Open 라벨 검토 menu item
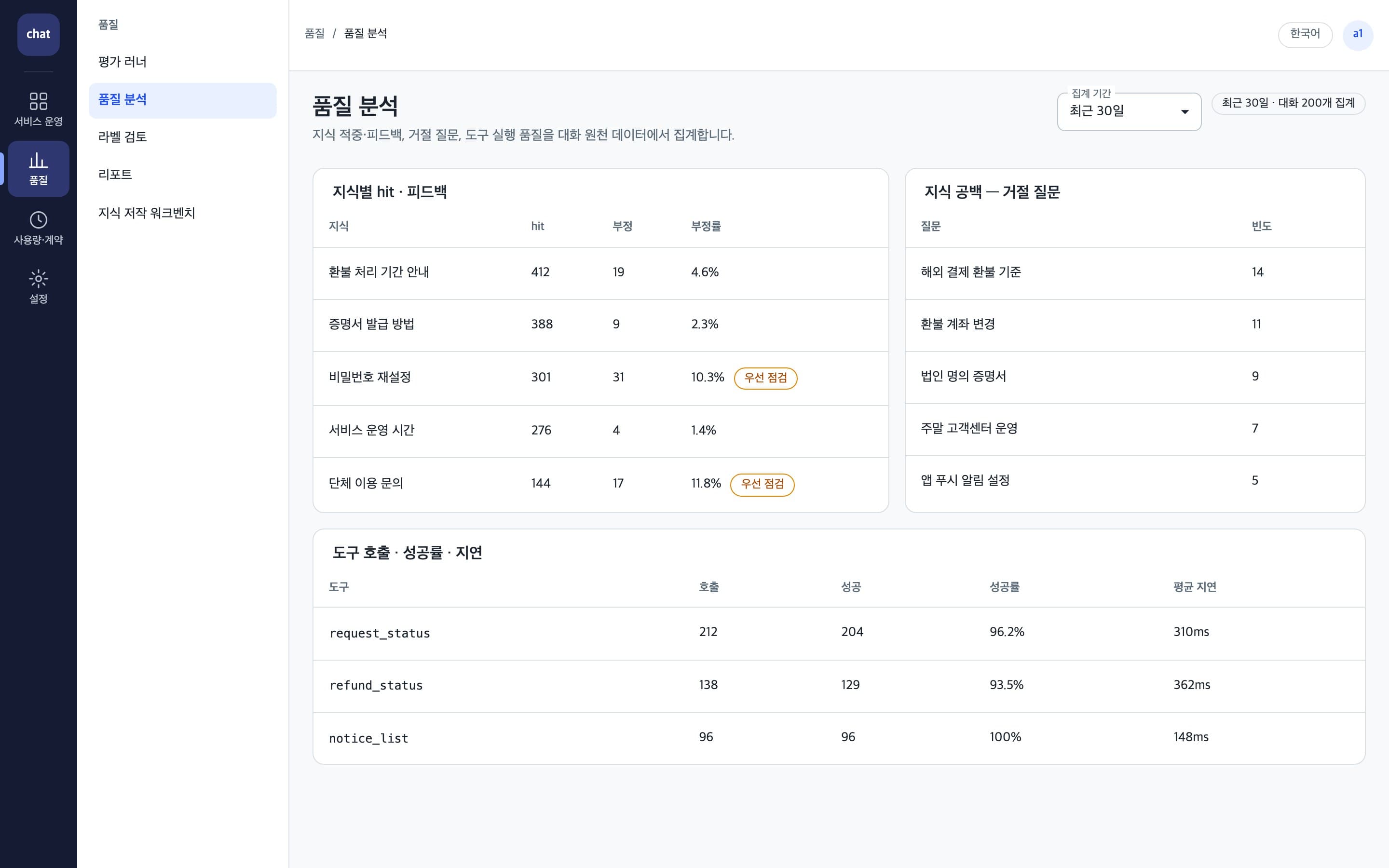 click(182, 137)
